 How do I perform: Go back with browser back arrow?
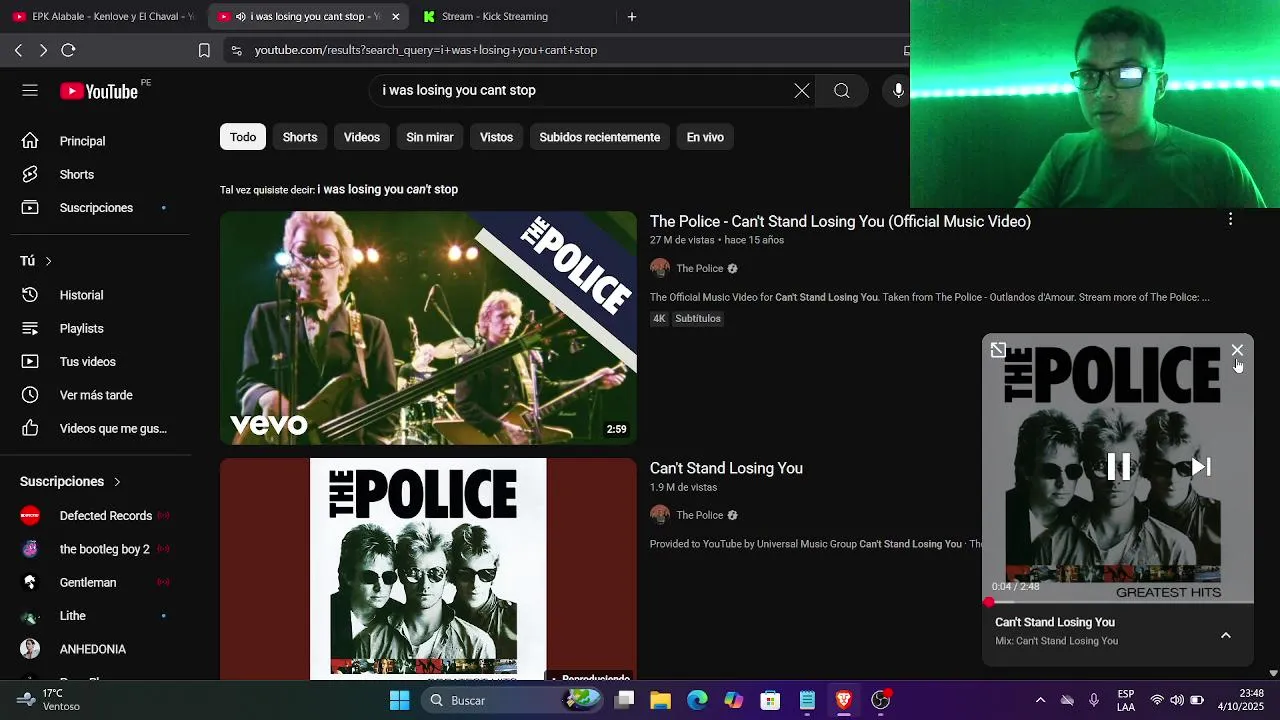click(18, 50)
